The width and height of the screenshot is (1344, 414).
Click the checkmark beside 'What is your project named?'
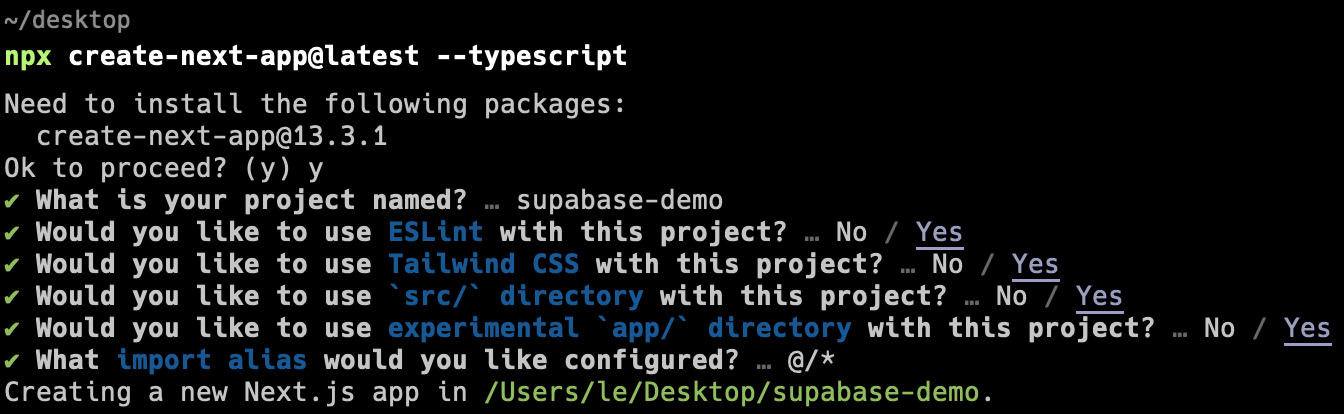[11, 200]
